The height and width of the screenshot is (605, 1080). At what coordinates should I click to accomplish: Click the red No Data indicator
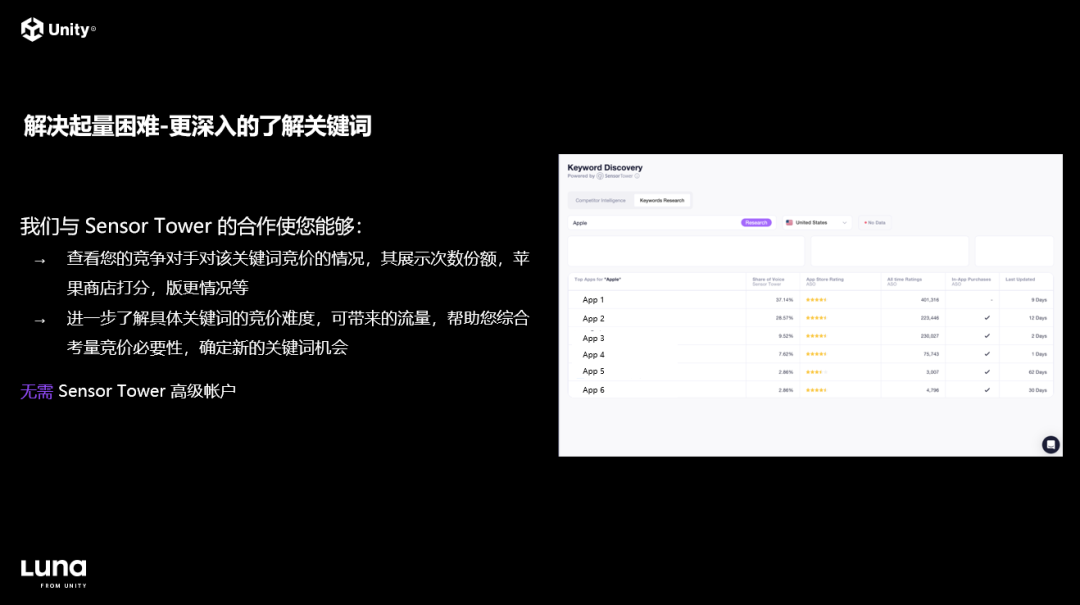[871, 222]
